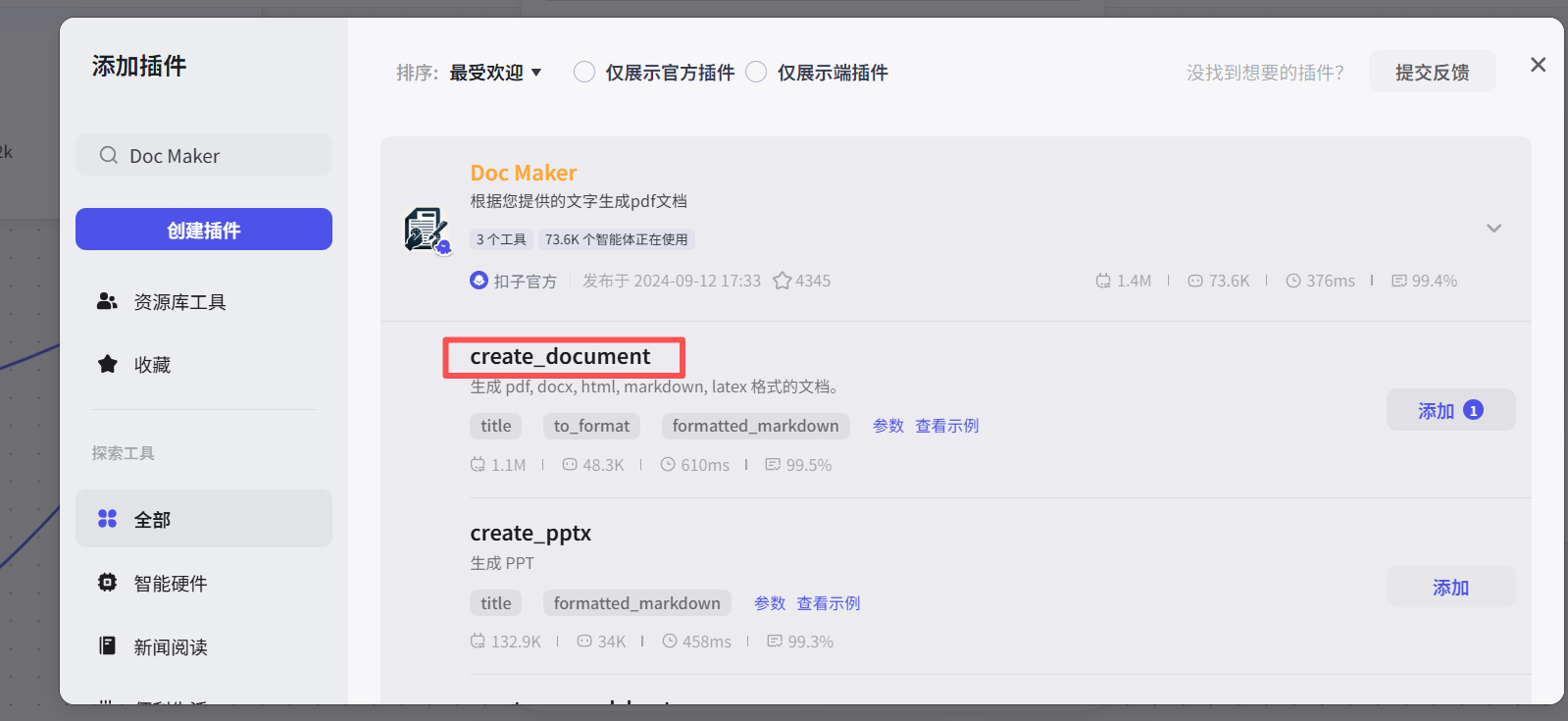The height and width of the screenshot is (721, 1568).
Task: Enable 仅展示端插件 radio option
Action: point(756,72)
